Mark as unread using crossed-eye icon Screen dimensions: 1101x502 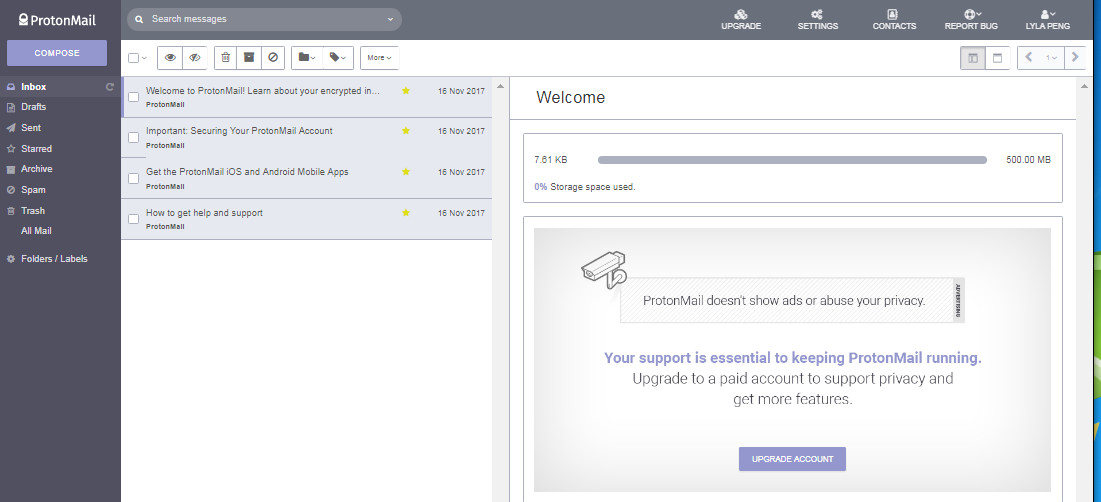pos(195,58)
